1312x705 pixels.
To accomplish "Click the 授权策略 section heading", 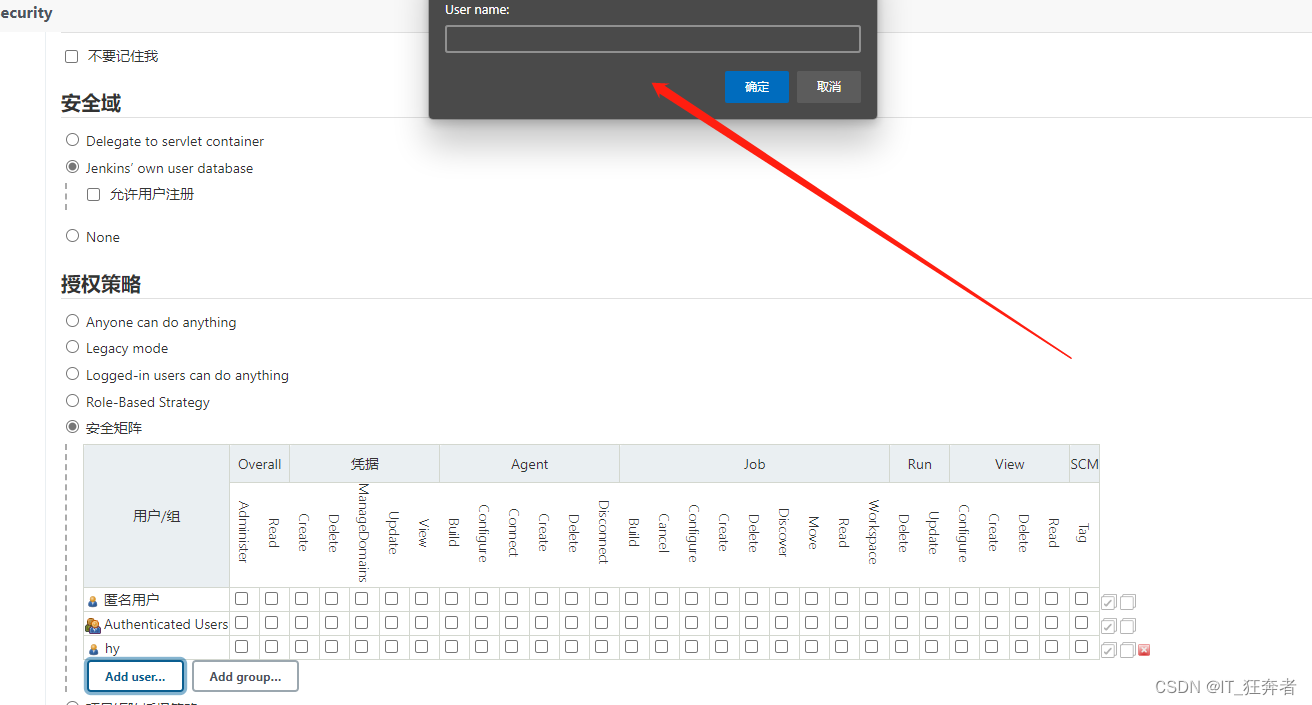I will (101, 284).
